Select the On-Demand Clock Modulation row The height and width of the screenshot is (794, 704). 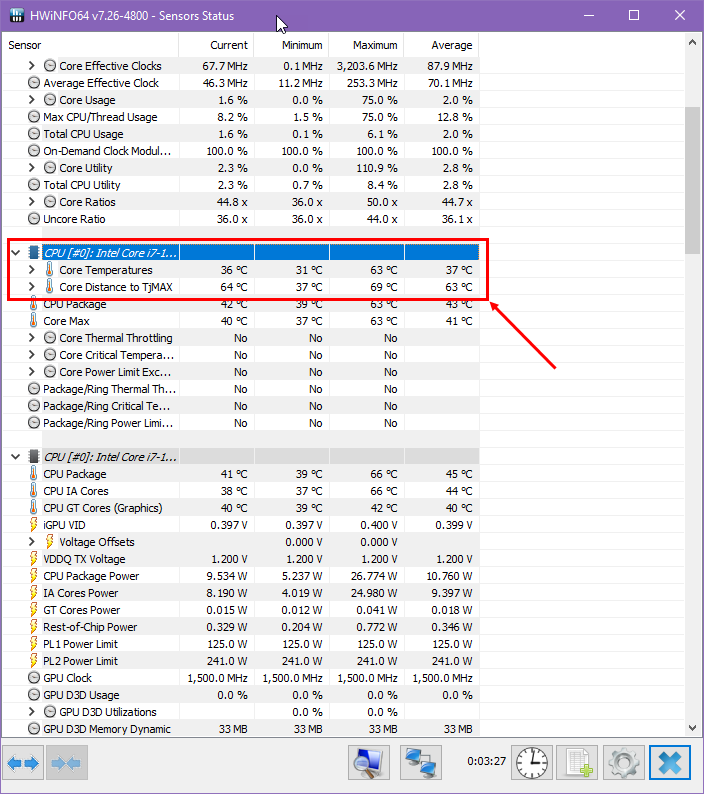pos(241,151)
